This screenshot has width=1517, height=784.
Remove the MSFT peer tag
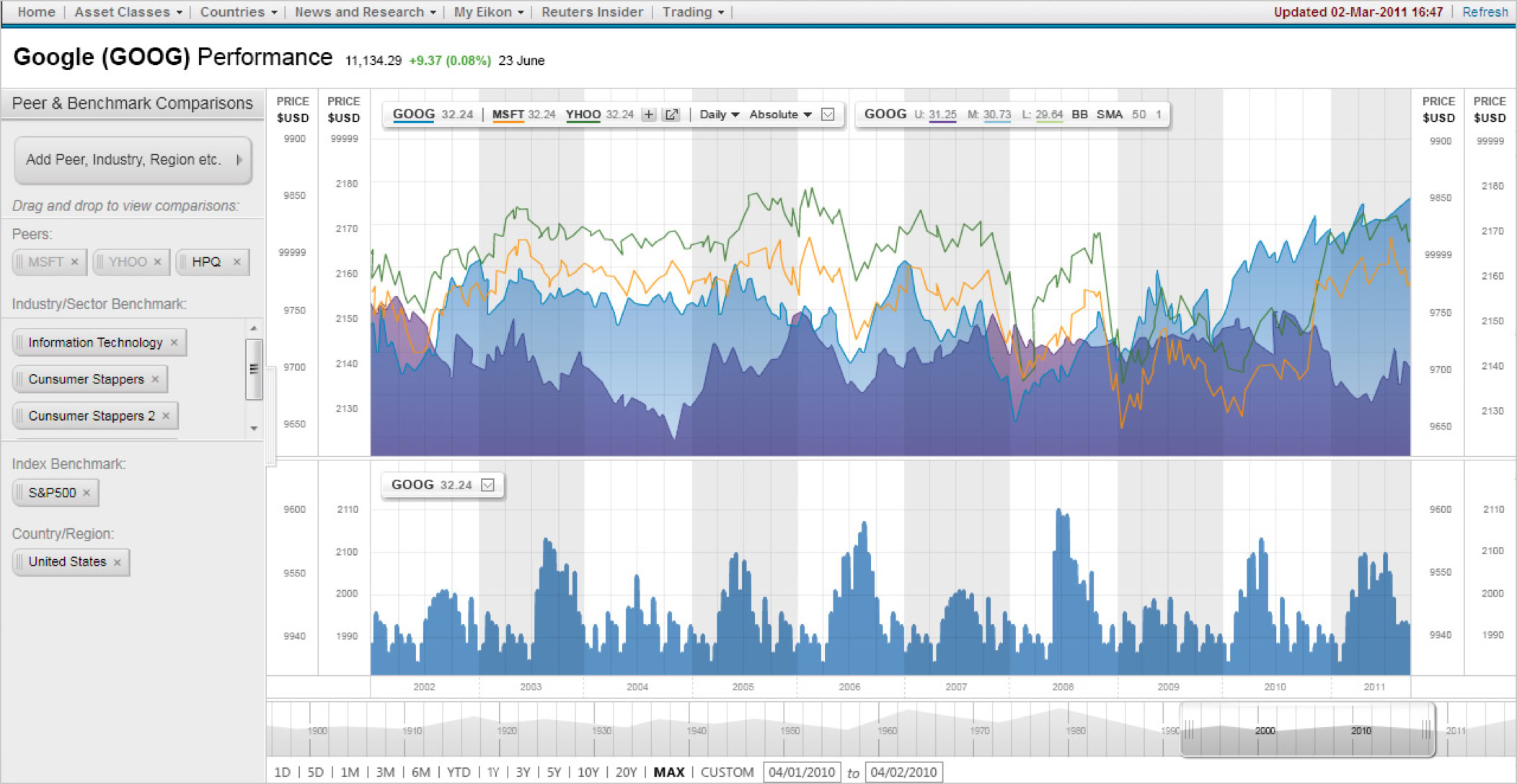[x=74, y=262]
